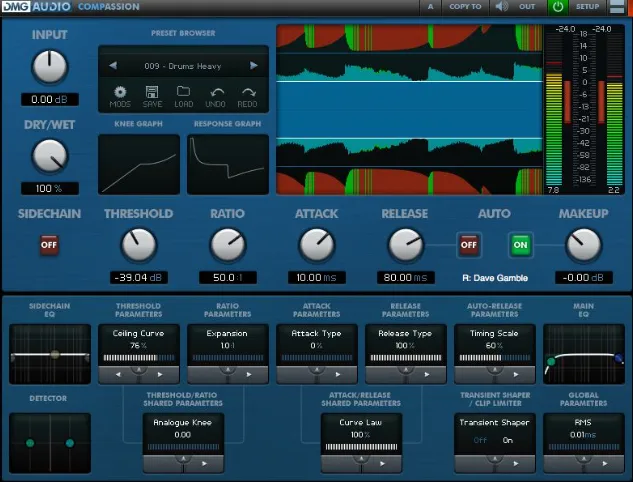Click the attack 10.00 ms value field
Viewport: 633px width, 482px height.
point(316,278)
